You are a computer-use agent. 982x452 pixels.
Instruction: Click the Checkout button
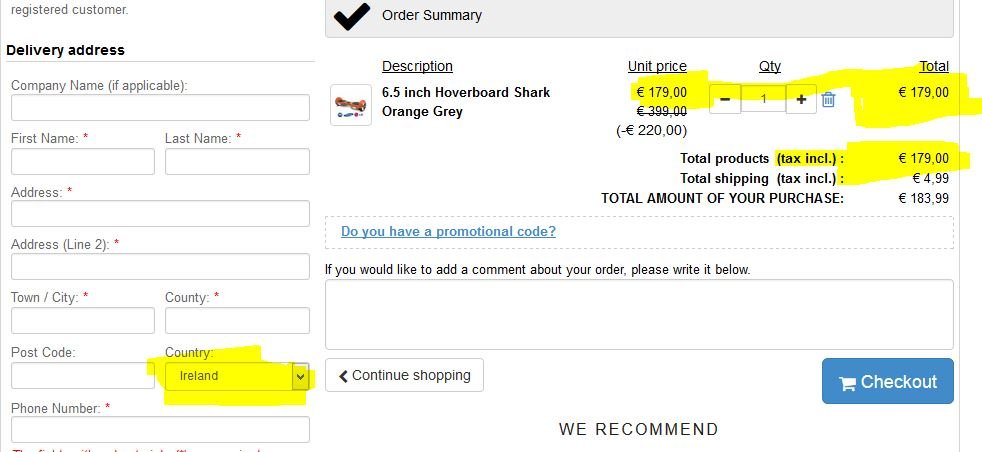(x=887, y=381)
